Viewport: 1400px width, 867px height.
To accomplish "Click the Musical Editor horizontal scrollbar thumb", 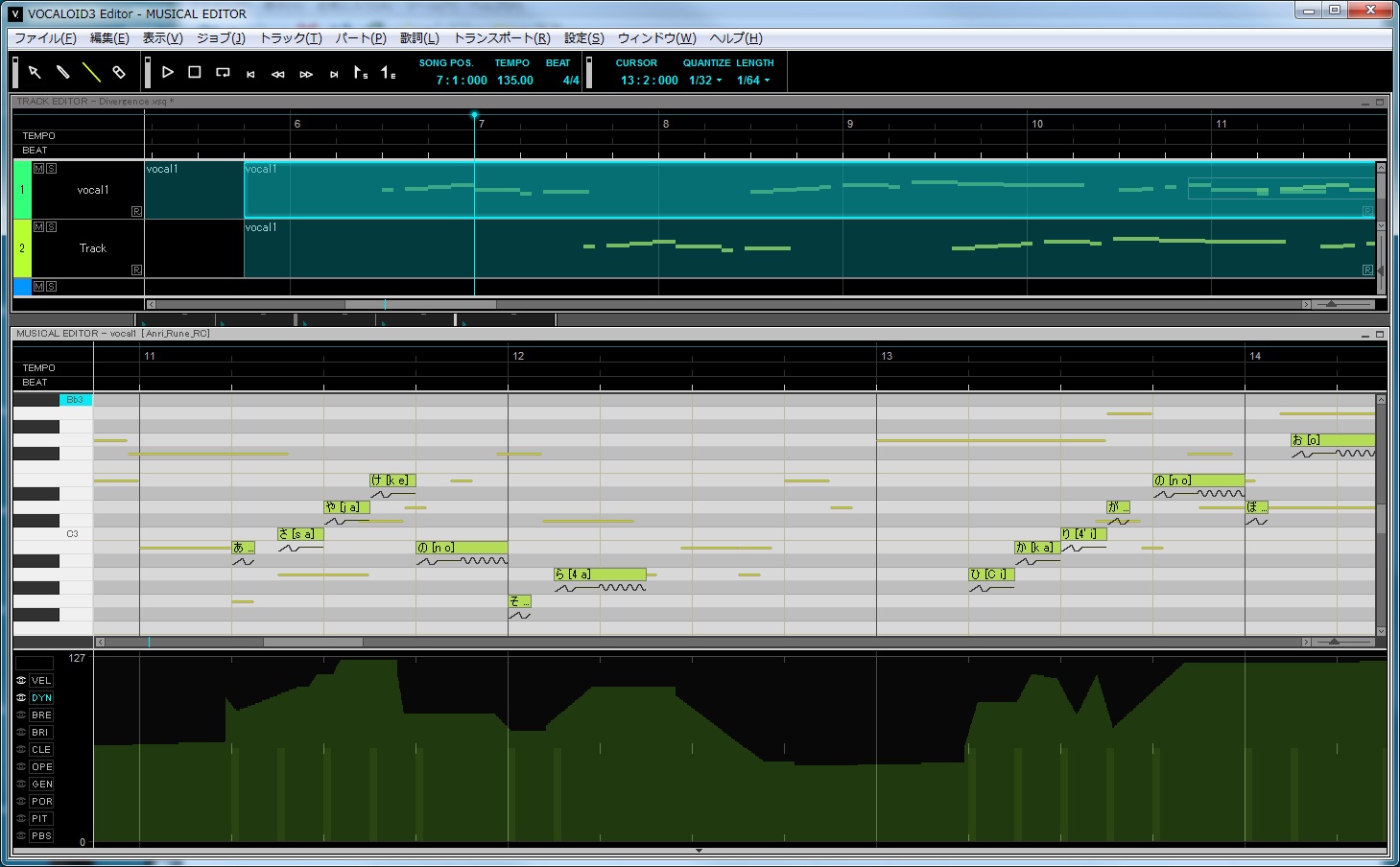I will click(x=313, y=642).
